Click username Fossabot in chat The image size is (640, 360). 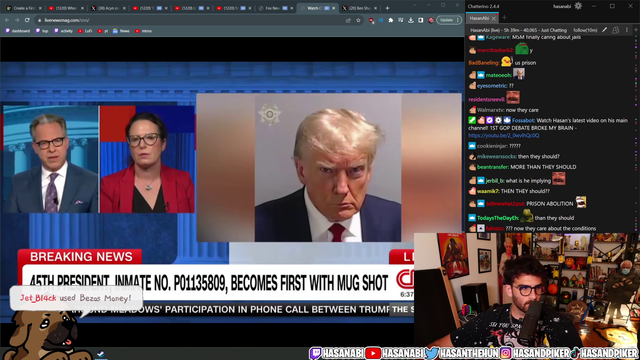(x=523, y=120)
